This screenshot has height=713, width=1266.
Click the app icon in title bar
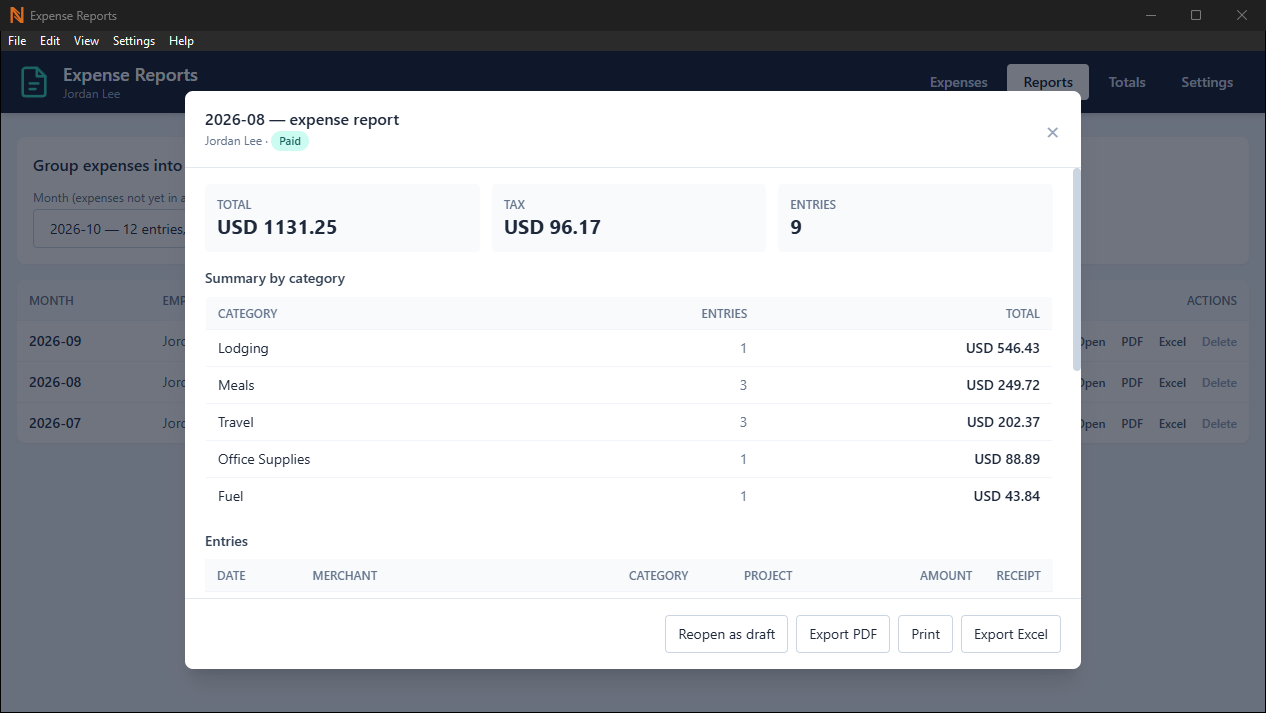click(x=16, y=15)
